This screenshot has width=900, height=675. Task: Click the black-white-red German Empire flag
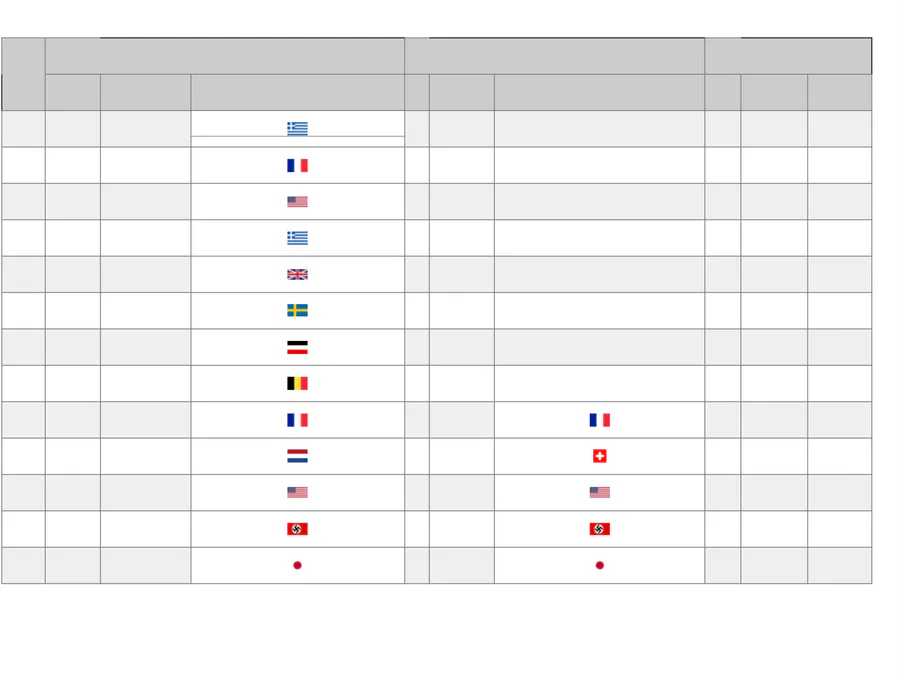tap(297, 347)
